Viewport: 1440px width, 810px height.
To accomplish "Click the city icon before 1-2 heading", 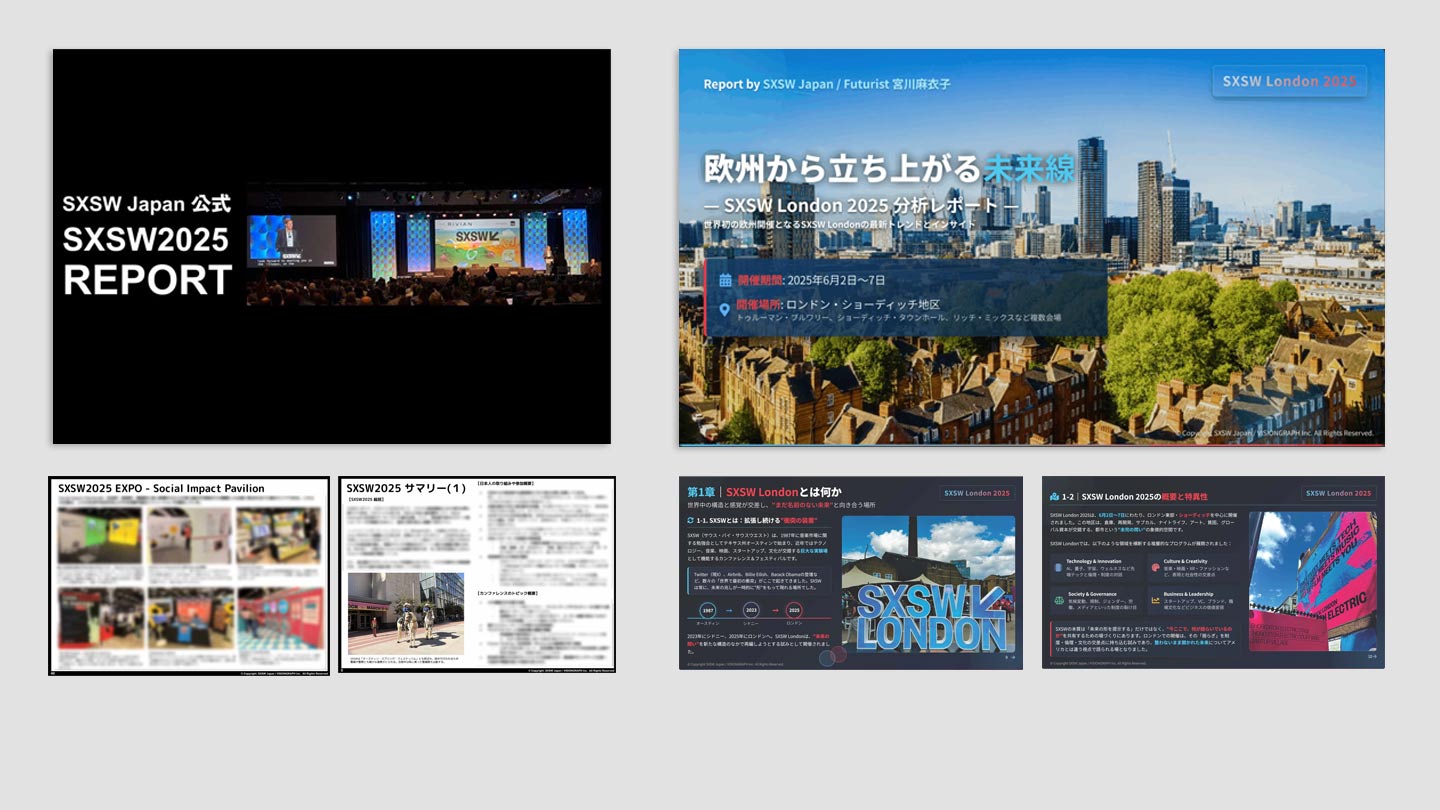I will pos(1054,496).
